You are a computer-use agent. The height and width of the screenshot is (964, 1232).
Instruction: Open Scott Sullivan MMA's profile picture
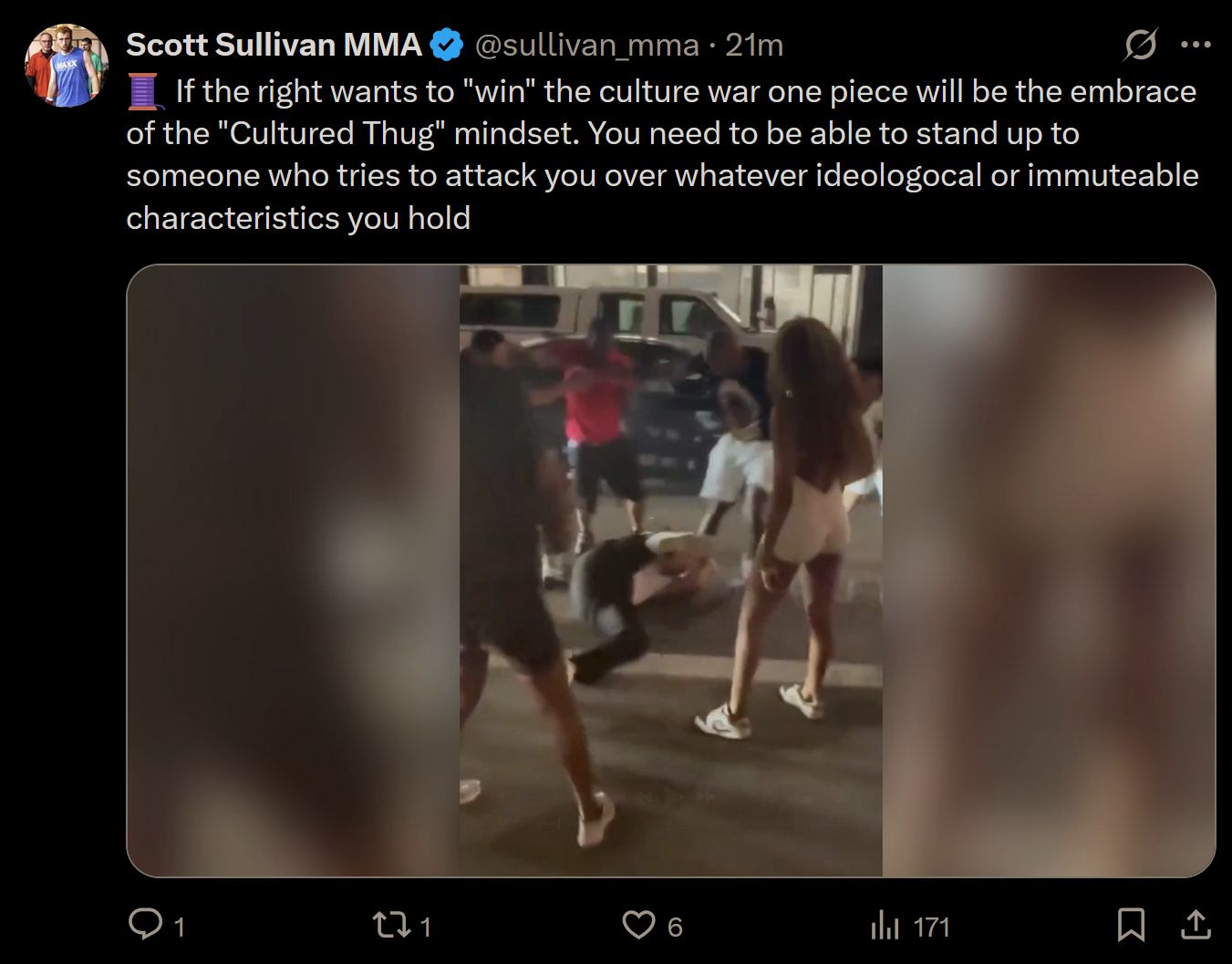(x=66, y=65)
